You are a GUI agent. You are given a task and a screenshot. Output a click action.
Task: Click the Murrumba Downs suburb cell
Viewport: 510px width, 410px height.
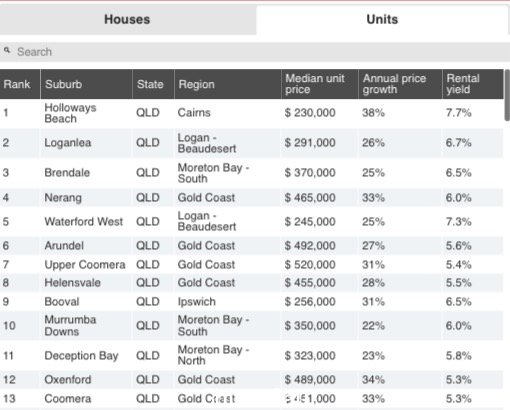[70, 326]
